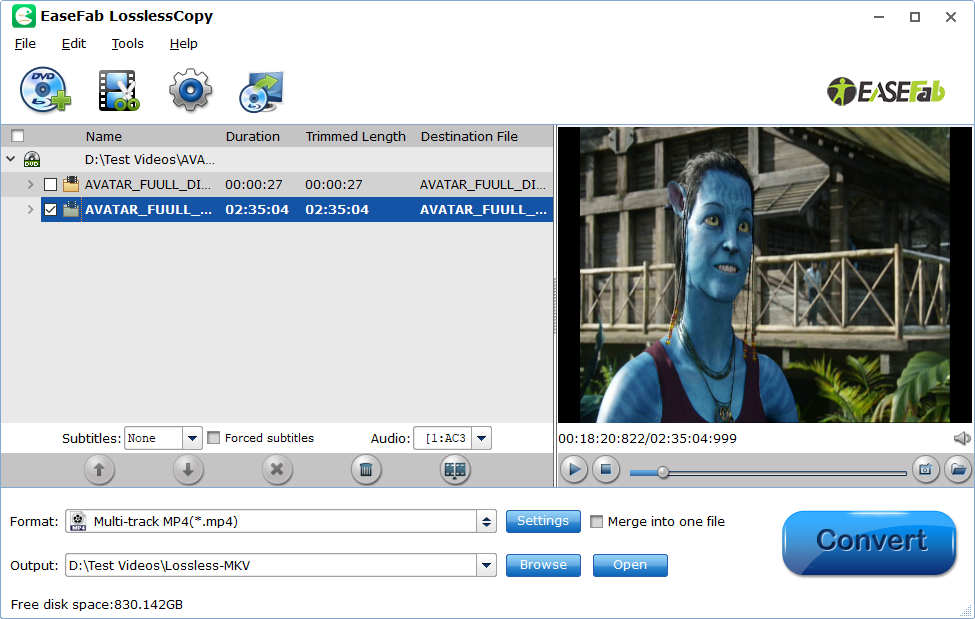The height and width of the screenshot is (619, 975).
Task: Open the Subtitles dropdown
Action: coord(192,439)
